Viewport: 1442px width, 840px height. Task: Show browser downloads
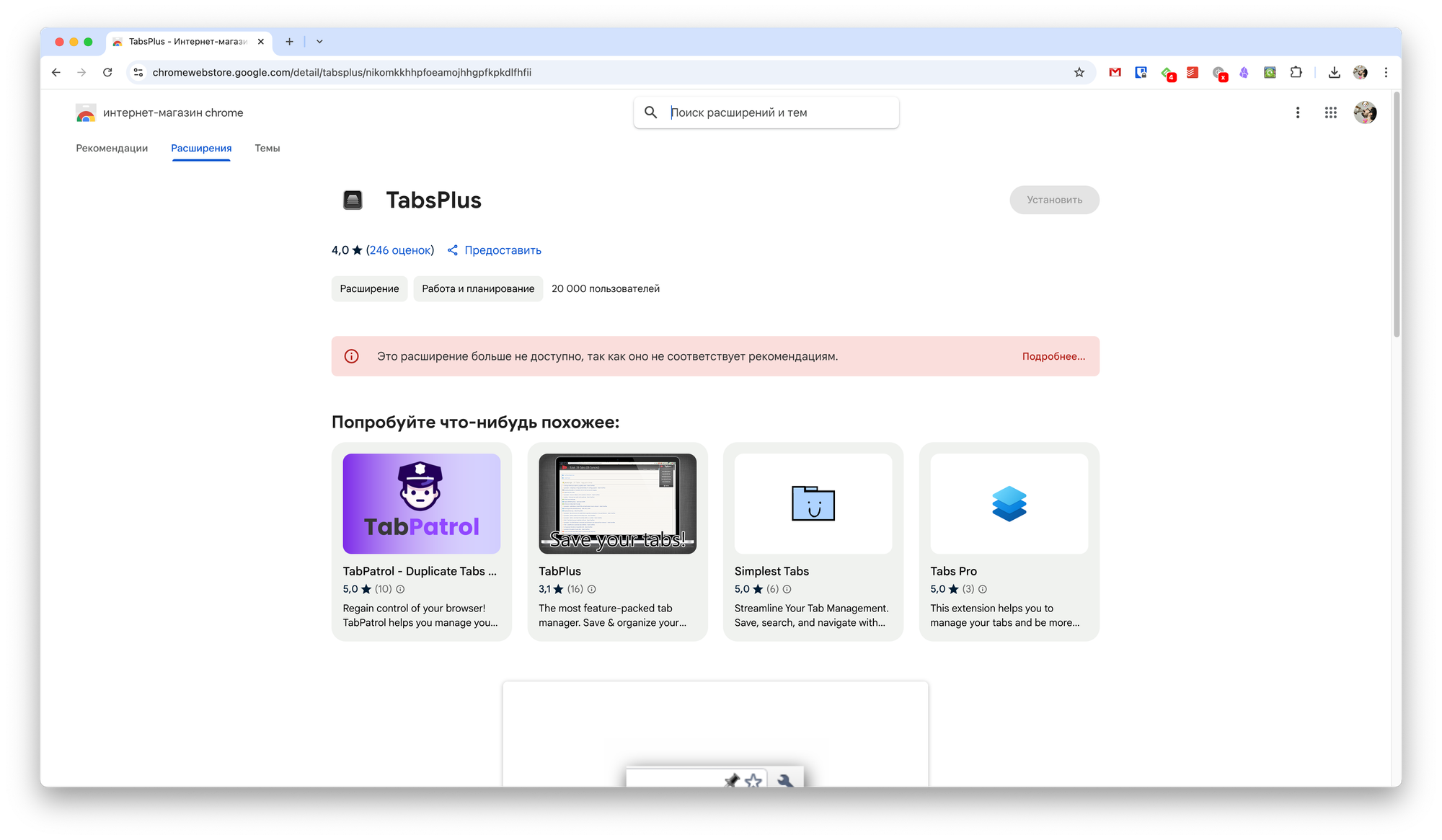point(1334,72)
